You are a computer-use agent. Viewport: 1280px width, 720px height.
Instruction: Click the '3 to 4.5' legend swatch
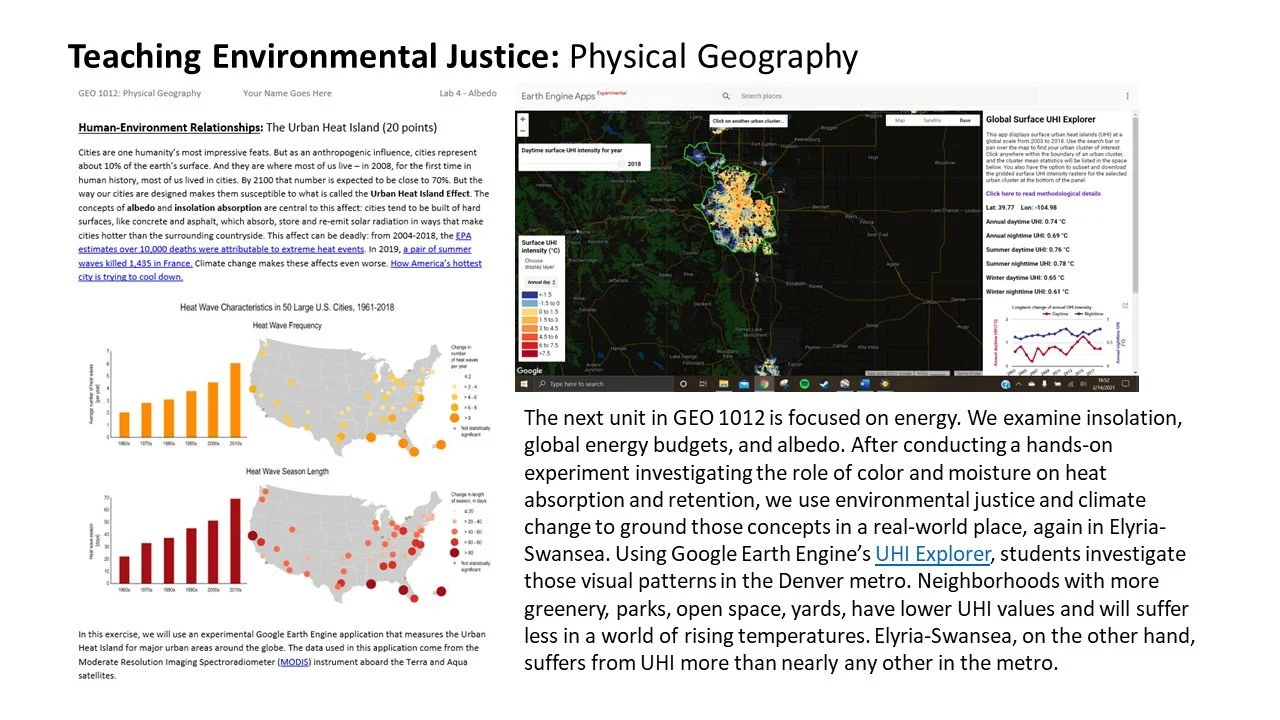click(530, 328)
